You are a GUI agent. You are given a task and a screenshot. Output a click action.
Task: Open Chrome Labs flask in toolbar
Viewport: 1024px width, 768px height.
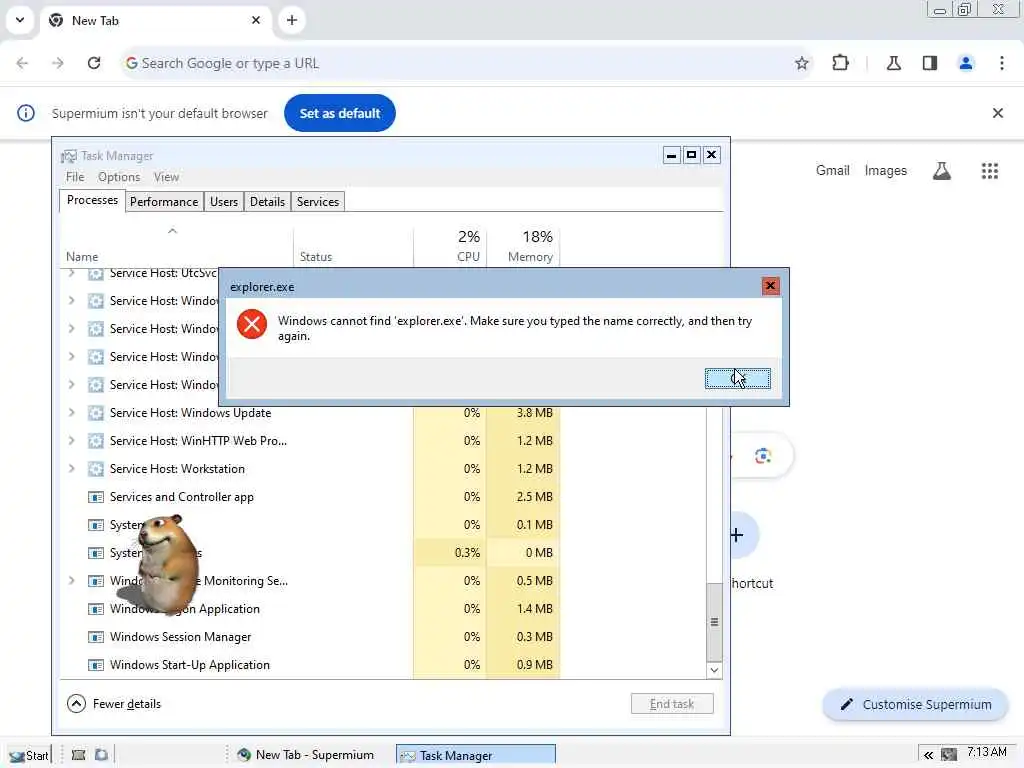tap(894, 63)
